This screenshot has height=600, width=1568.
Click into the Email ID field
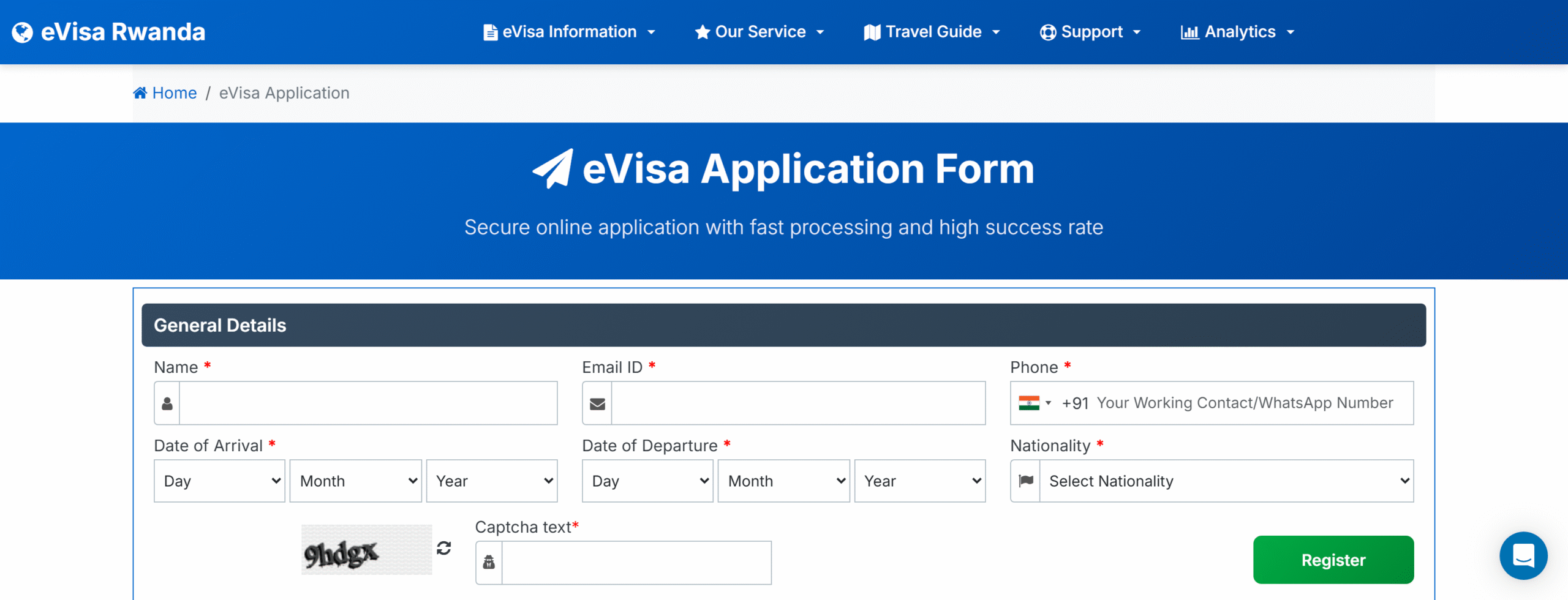(x=797, y=403)
